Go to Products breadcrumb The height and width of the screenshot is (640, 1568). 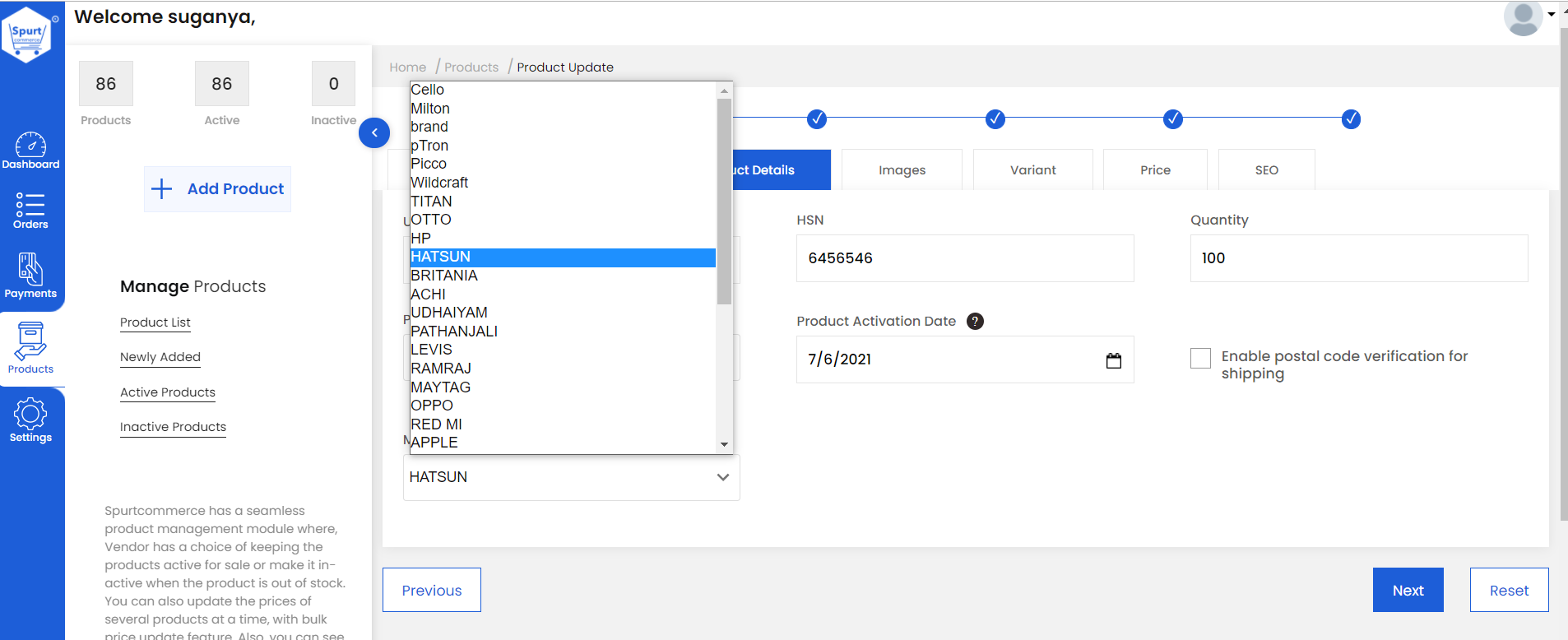471,67
